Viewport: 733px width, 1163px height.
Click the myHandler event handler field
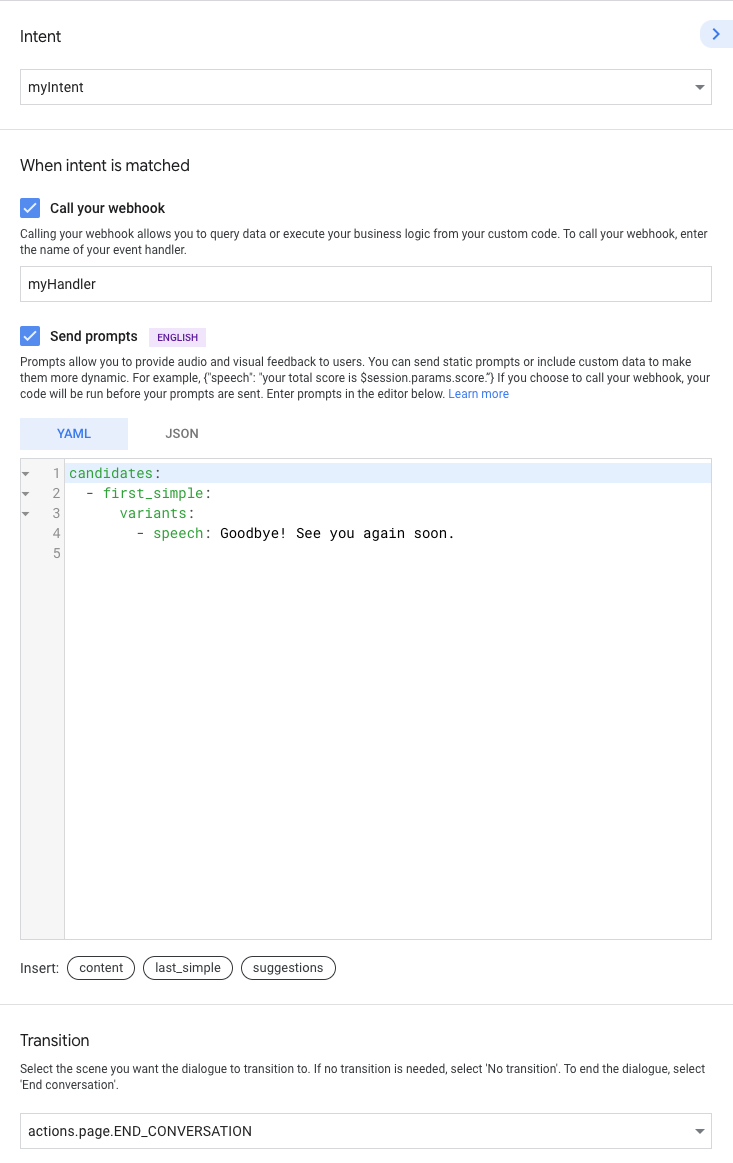(x=366, y=284)
